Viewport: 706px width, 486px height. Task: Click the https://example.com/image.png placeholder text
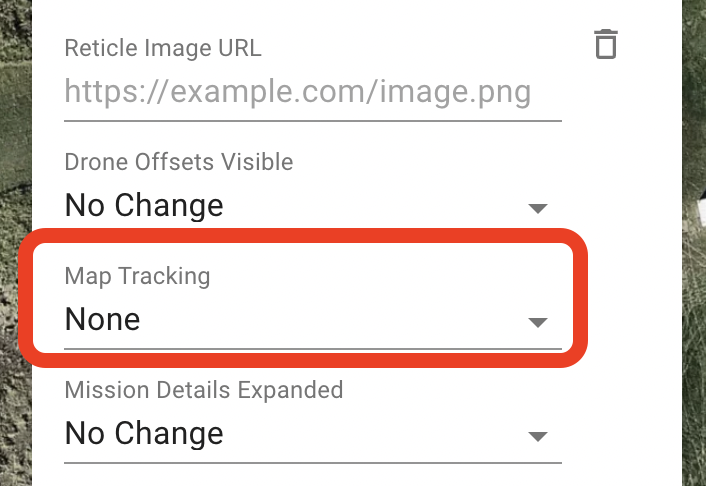pyautogui.click(x=298, y=92)
